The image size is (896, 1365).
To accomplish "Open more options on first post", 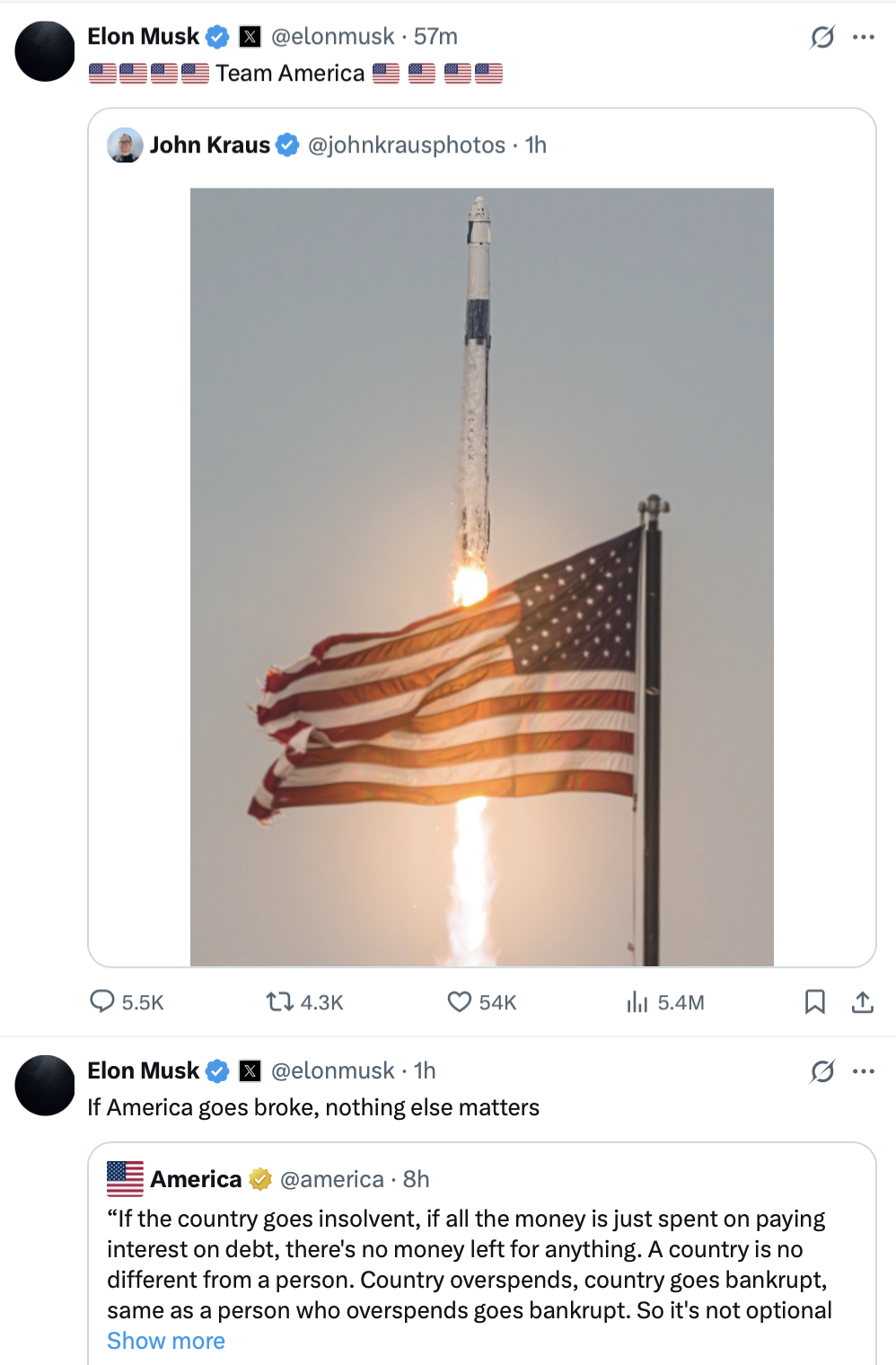I will point(864,37).
